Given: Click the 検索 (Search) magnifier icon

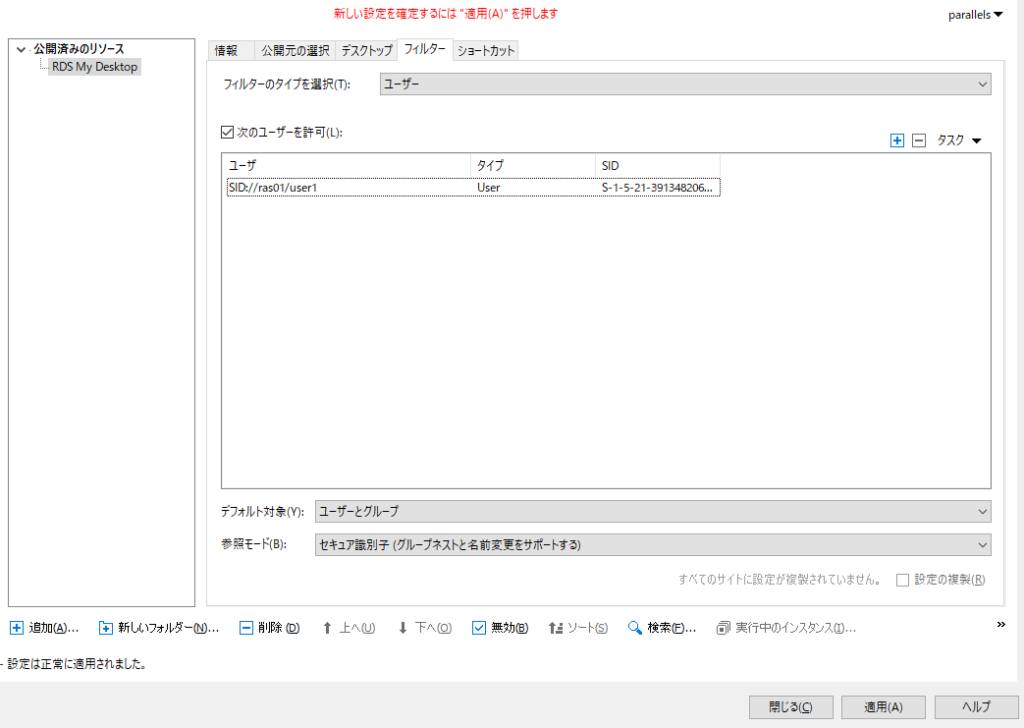Looking at the screenshot, I should [634, 628].
